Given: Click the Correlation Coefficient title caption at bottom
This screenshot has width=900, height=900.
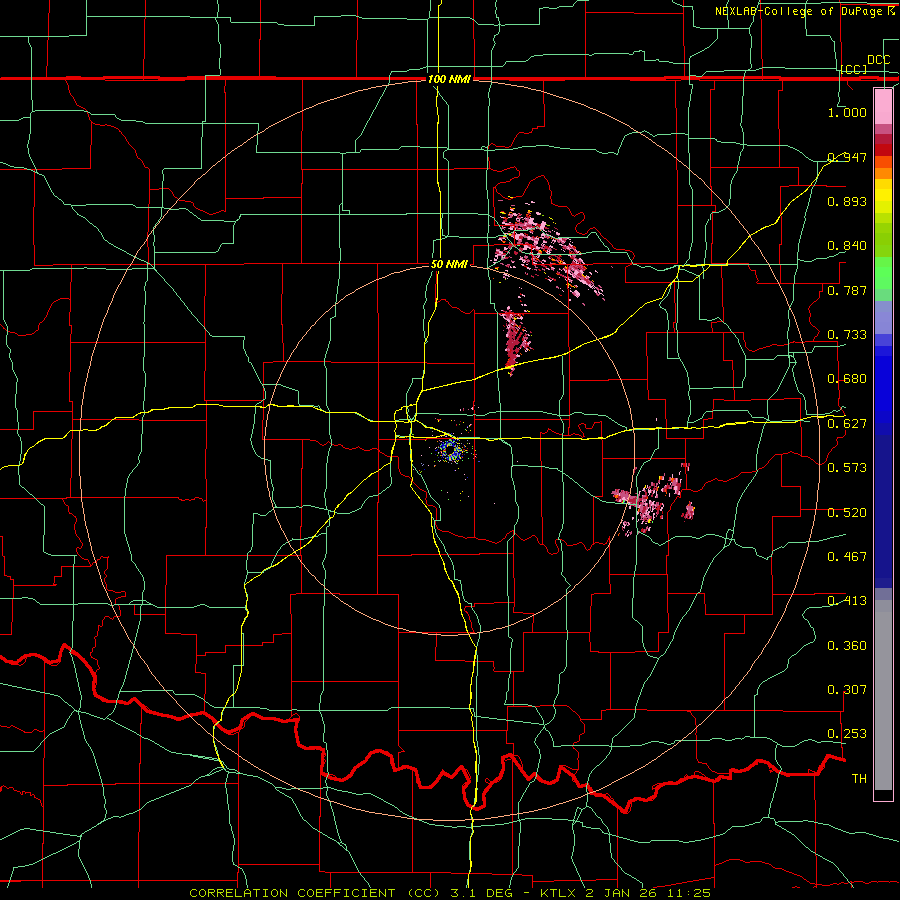Looking at the screenshot, I should (x=450, y=893).
